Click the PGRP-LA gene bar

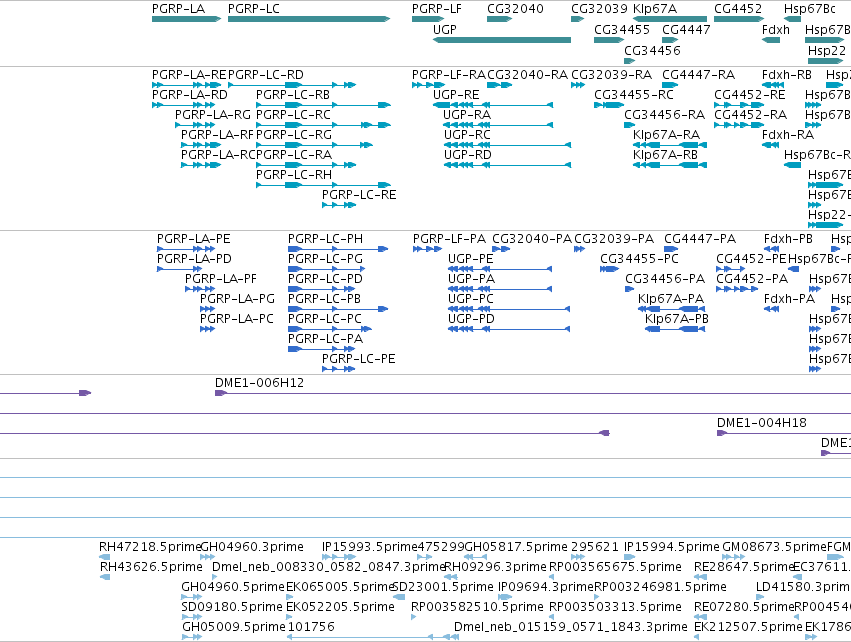pos(186,19)
